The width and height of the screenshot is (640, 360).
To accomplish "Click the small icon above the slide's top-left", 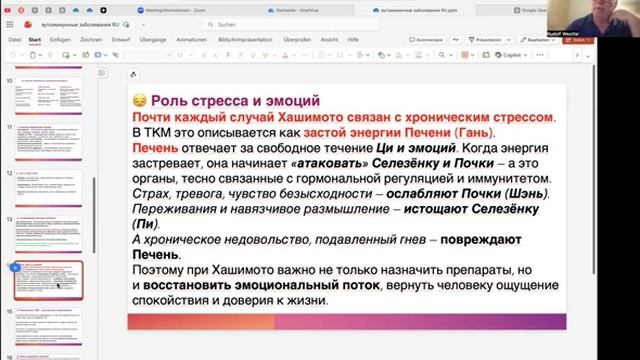I will (133, 74).
